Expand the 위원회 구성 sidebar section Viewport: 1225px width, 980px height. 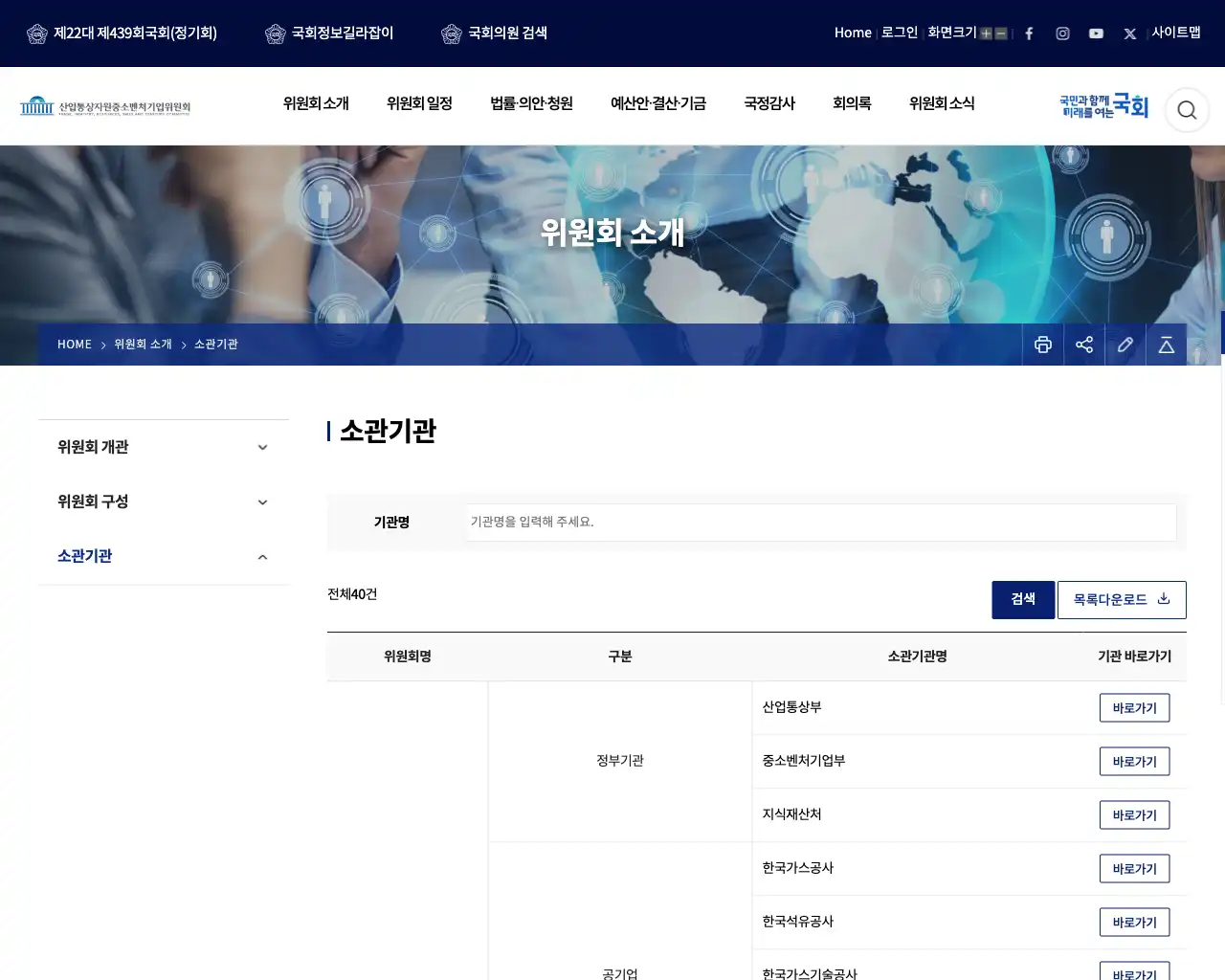pyautogui.click(x=164, y=501)
